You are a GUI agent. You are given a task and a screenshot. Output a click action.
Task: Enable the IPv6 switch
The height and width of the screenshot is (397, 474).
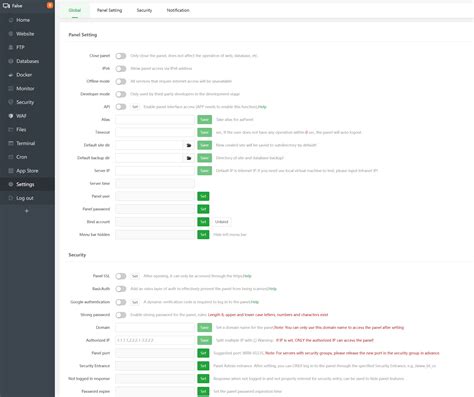pos(121,69)
